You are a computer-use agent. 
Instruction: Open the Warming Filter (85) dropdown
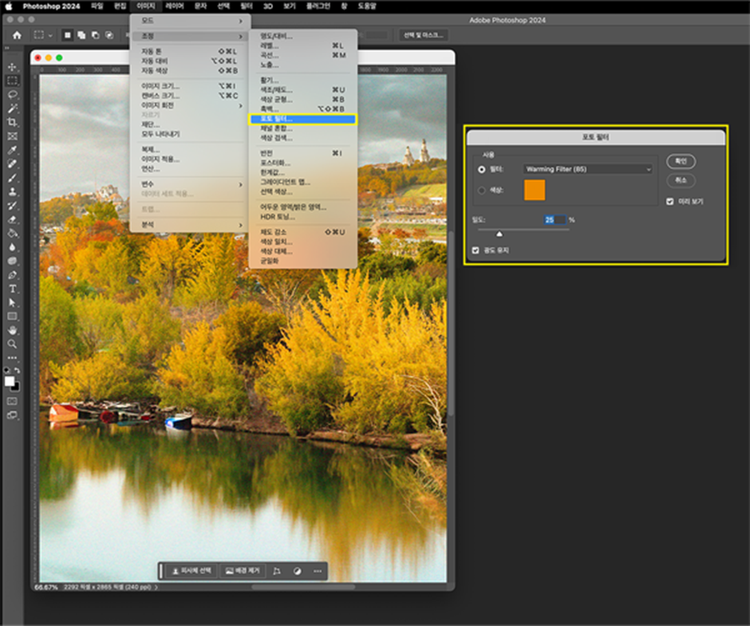point(588,170)
